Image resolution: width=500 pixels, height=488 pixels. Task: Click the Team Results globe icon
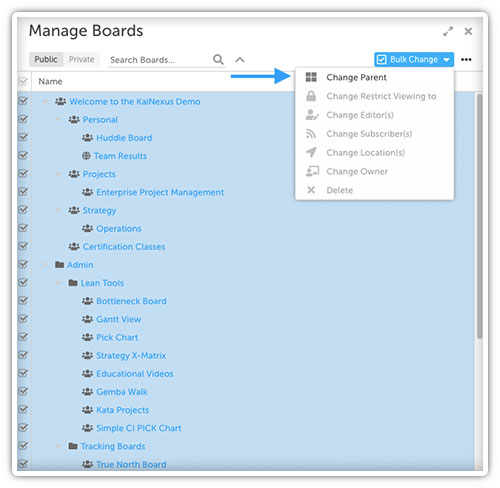point(86,156)
